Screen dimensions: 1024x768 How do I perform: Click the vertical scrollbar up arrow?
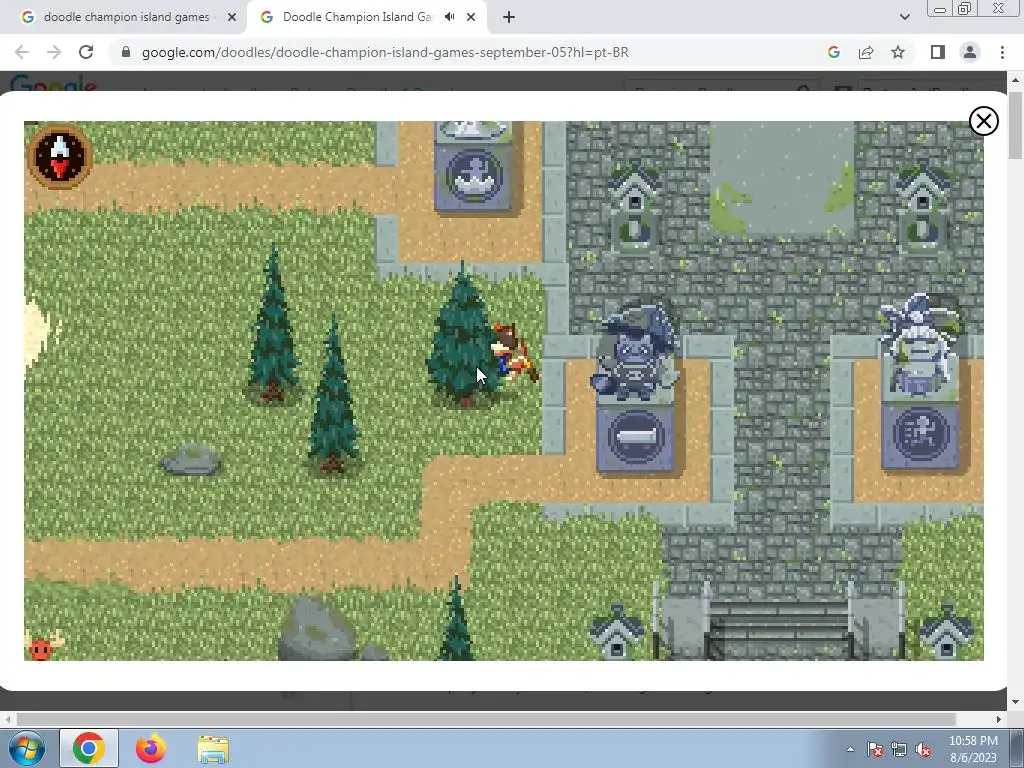point(1015,80)
